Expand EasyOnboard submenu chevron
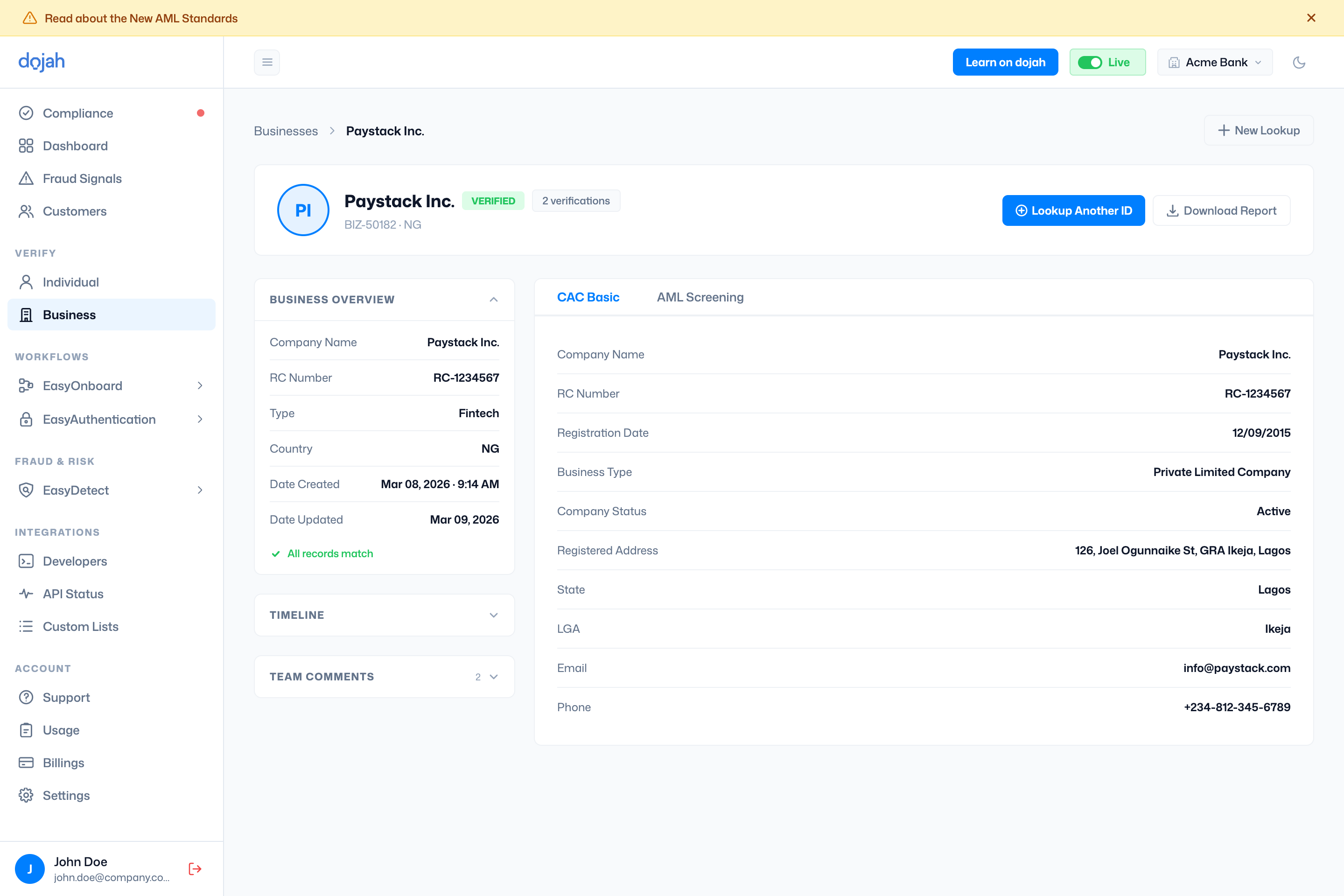The width and height of the screenshot is (1344, 896). [x=200, y=386]
